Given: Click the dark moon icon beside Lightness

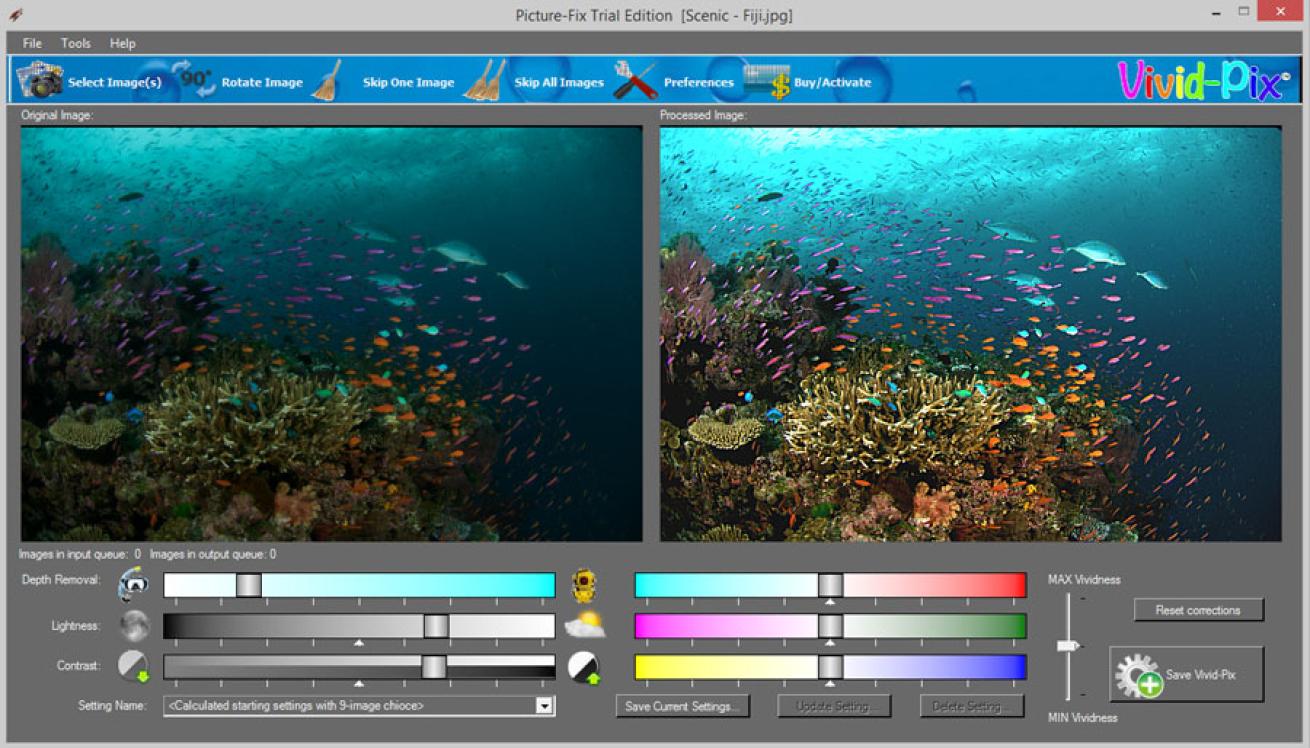Looking at the screenshot, I should point(134,626).
